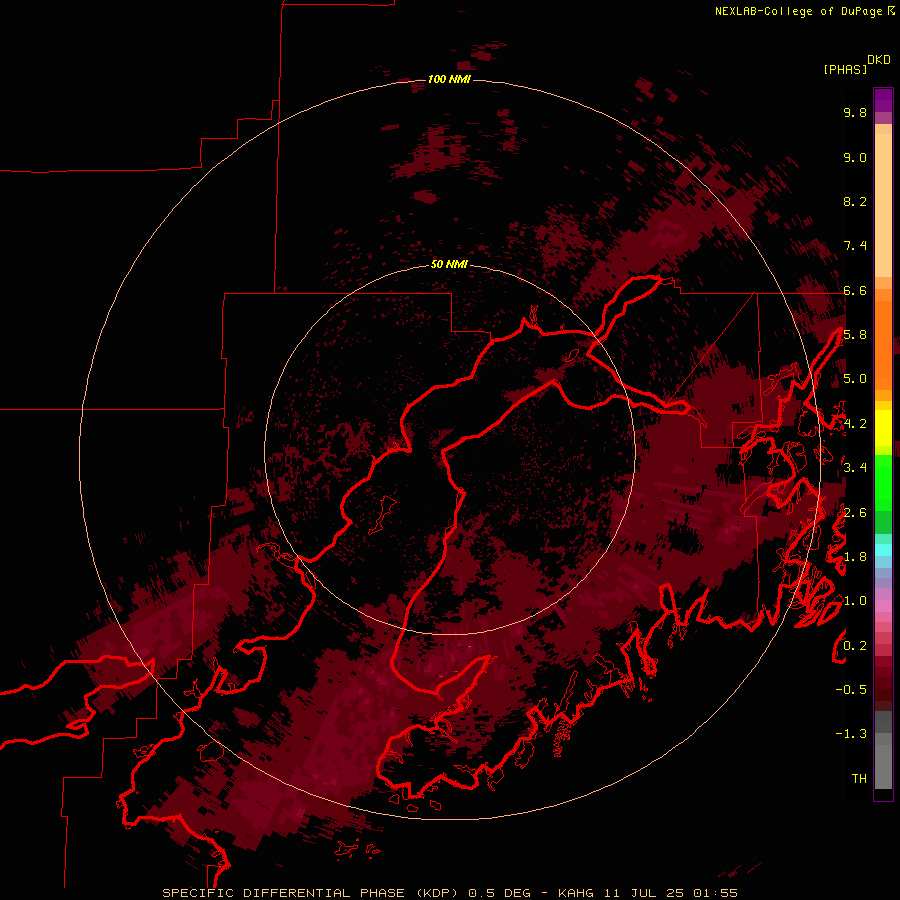900x900 pixels.
Task: Click the 5.0 scale value
Action: coord(855,379)
